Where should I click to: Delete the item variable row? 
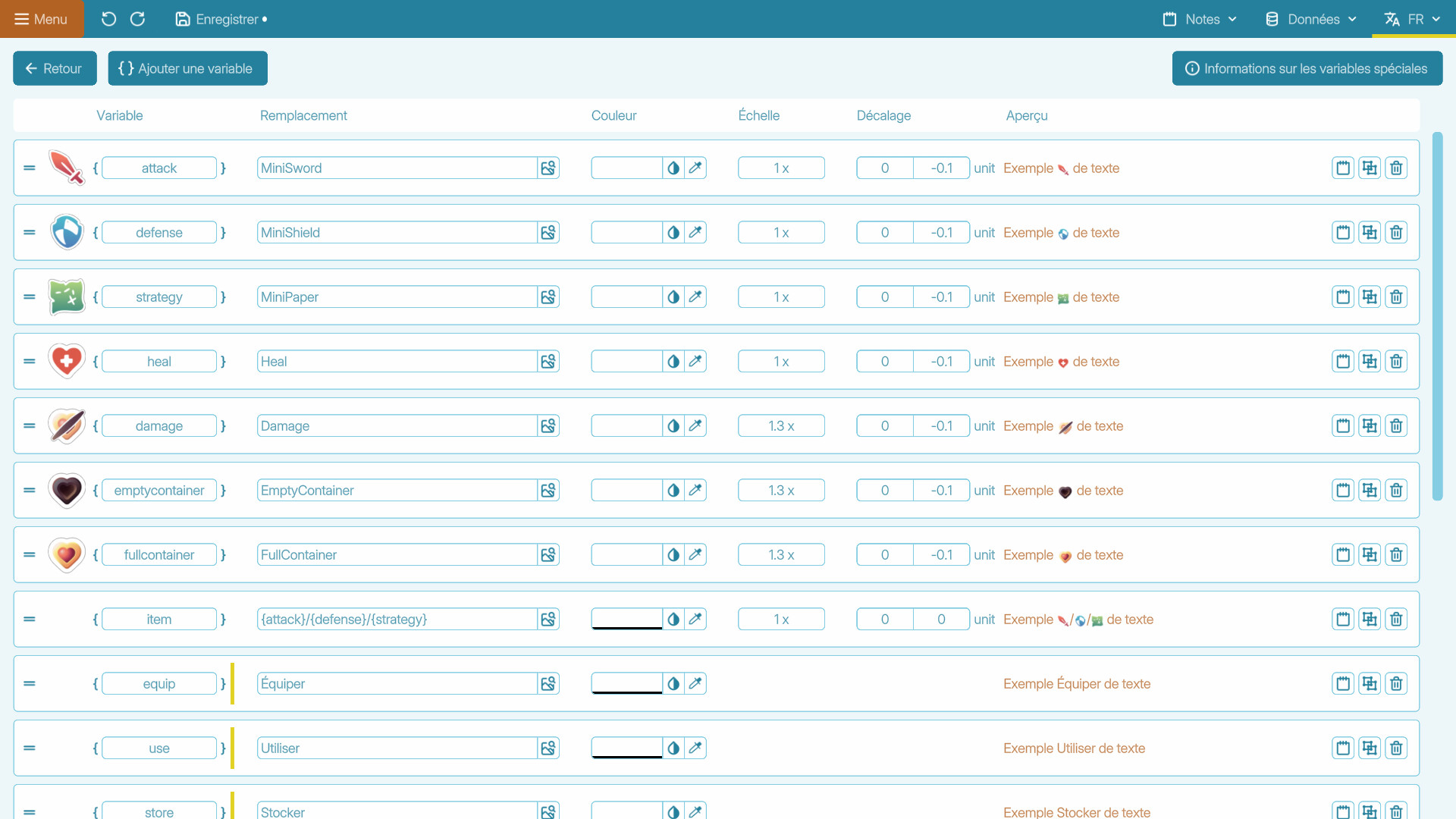tap(1396, 619)
